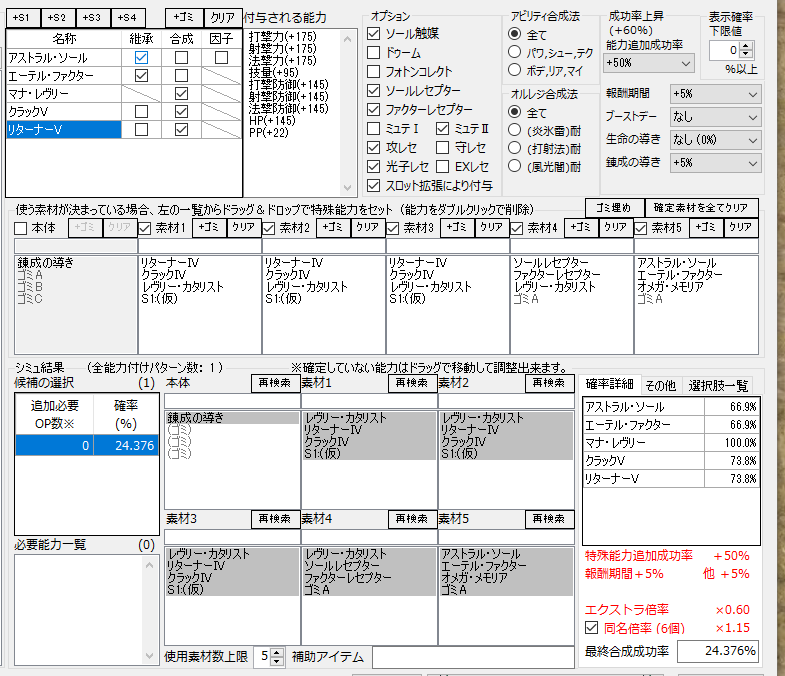785x676 pixels.
Task: Click +ゴミ button for 素材1
Action: (209, 227)
